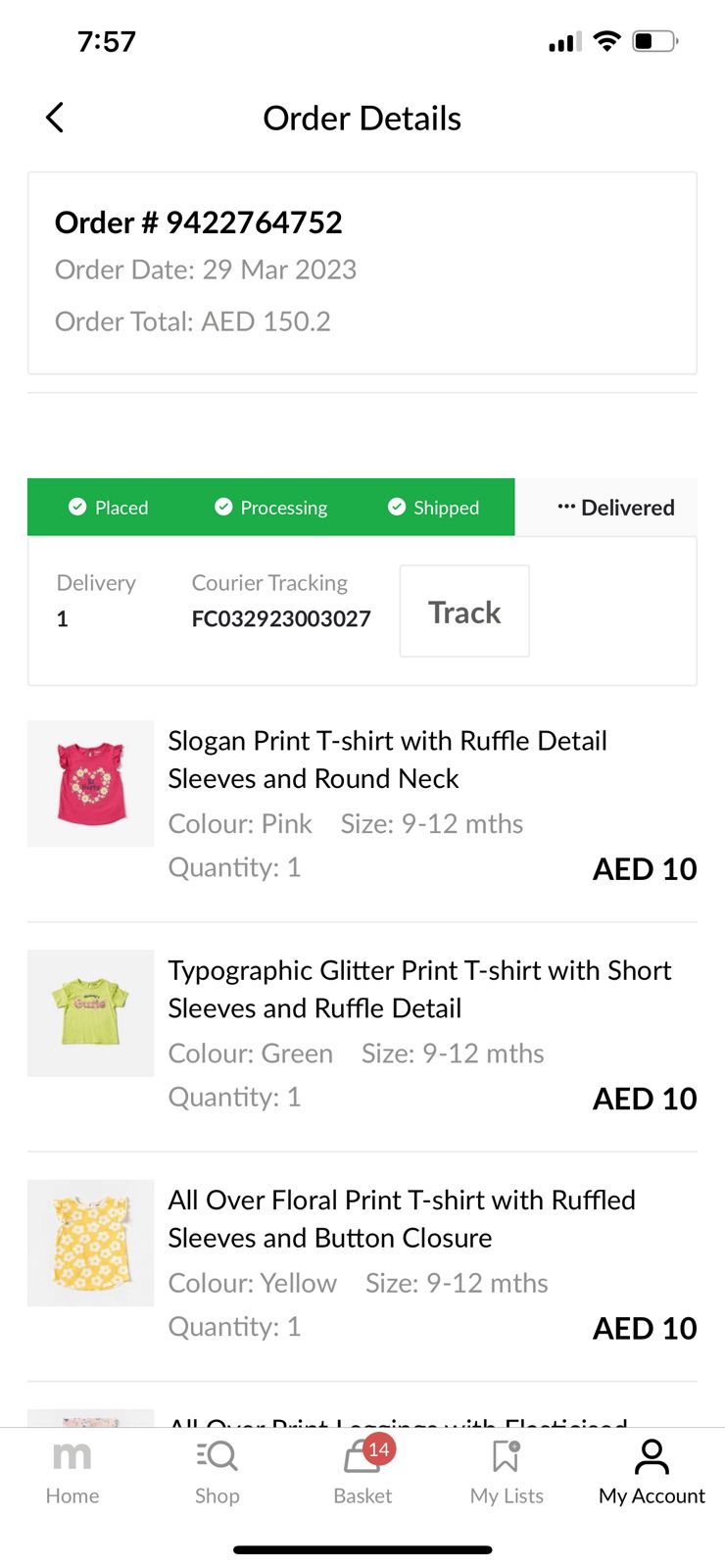Tap the Slogan Print T-shirt product title
Viewport: 725px width, 1568px height.
(387, 759)
